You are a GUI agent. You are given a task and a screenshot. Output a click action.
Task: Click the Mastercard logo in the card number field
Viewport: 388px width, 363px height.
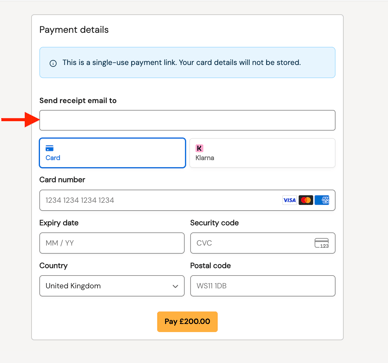click(306, 200)
